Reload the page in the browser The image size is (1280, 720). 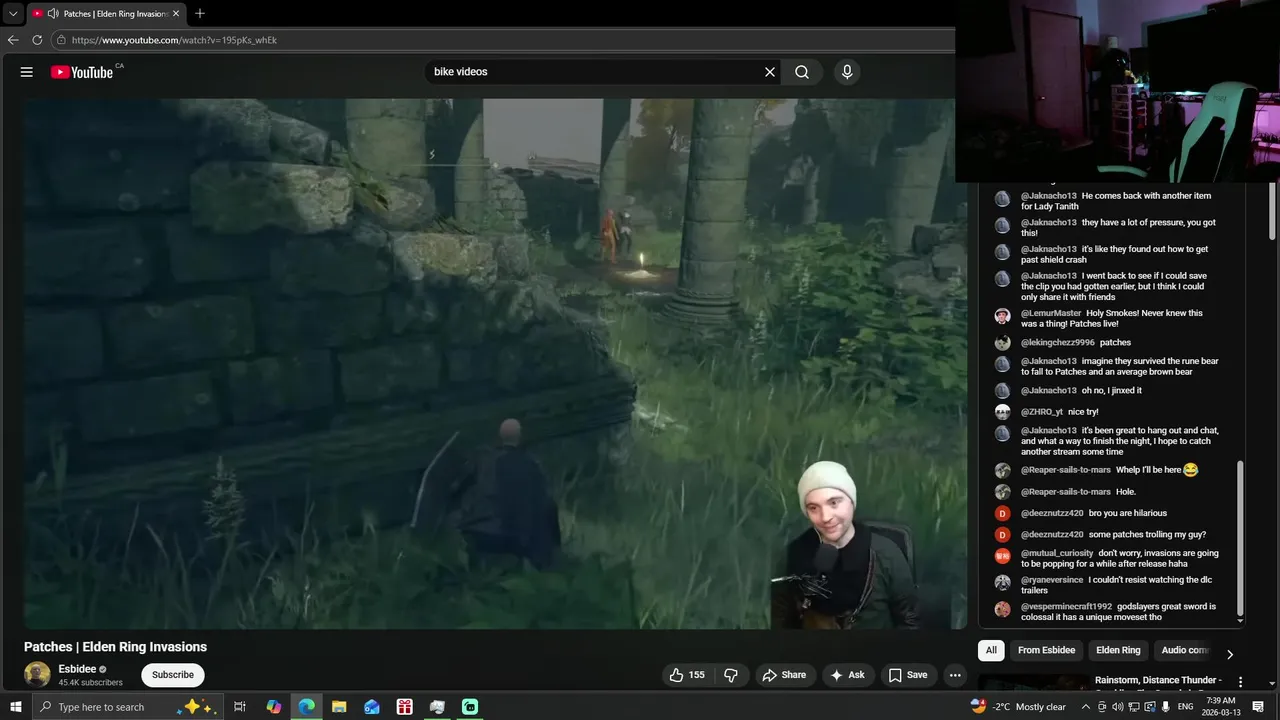click(x=37, y=40)
